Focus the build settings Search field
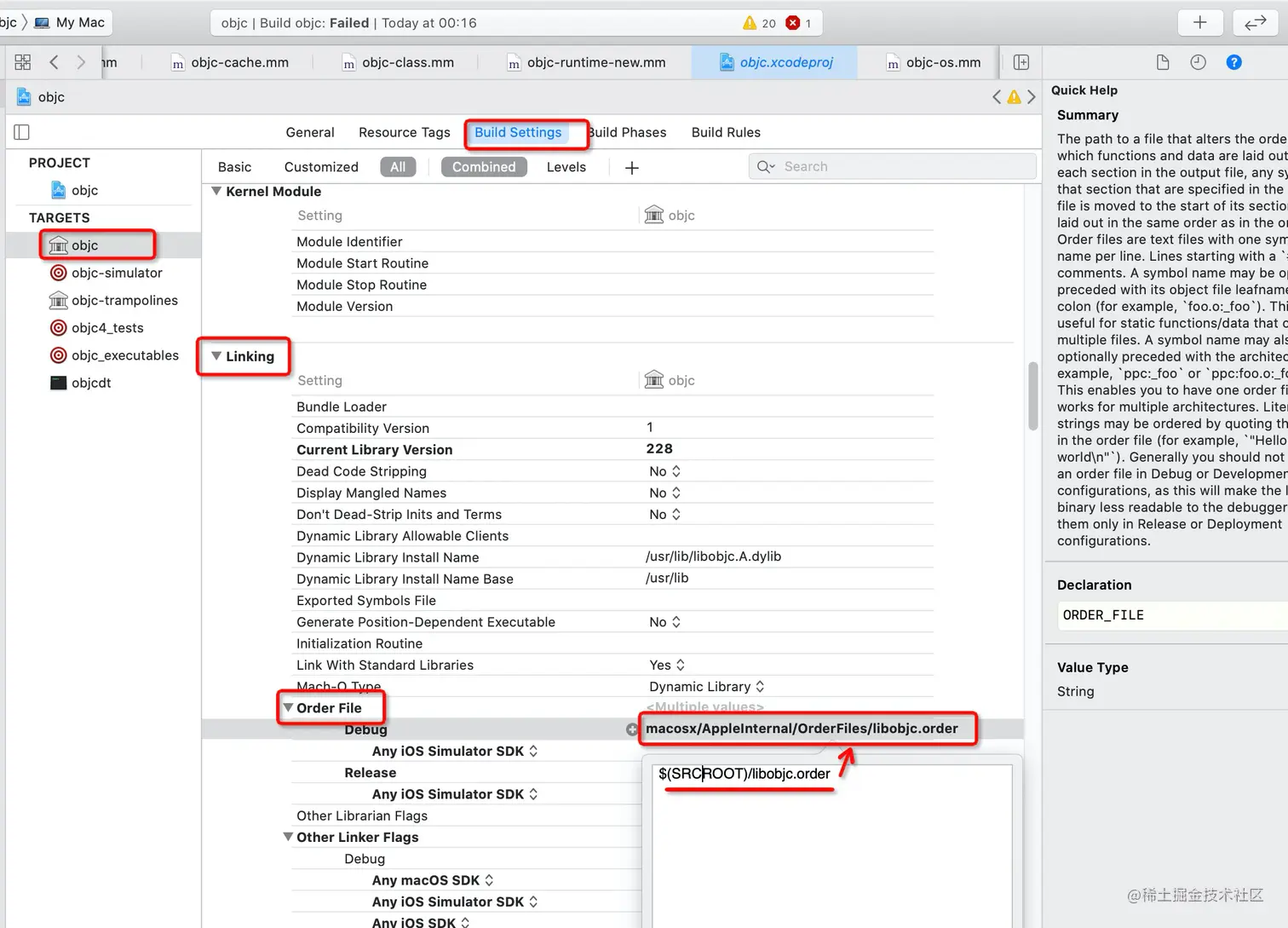This screenshot has height=928, width=1288. [893, 166]
